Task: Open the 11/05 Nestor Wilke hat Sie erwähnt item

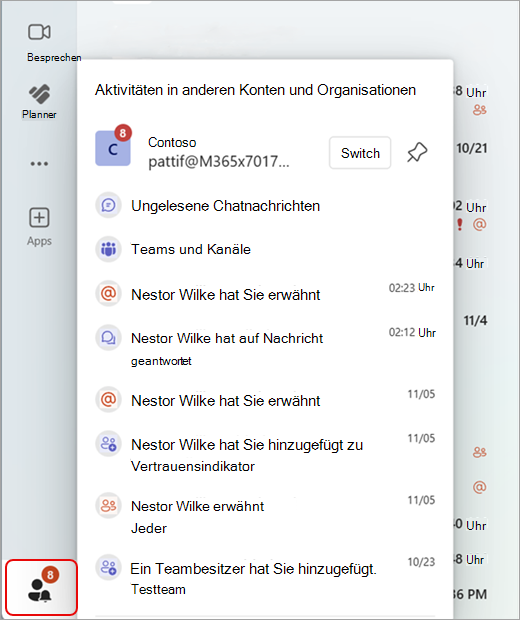Action: (265, 400)
